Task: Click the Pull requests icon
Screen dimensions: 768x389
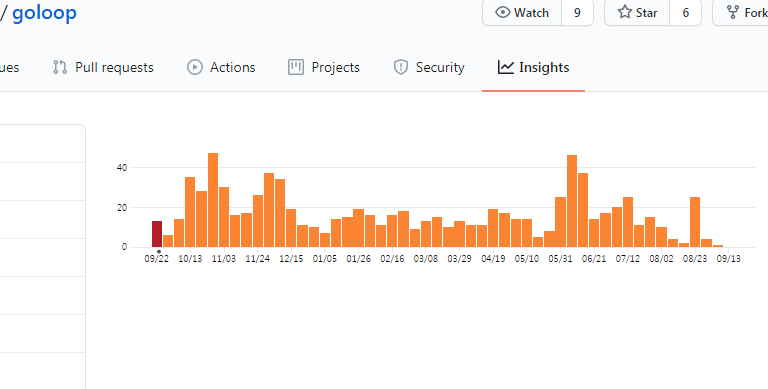Action: [60, 67]
